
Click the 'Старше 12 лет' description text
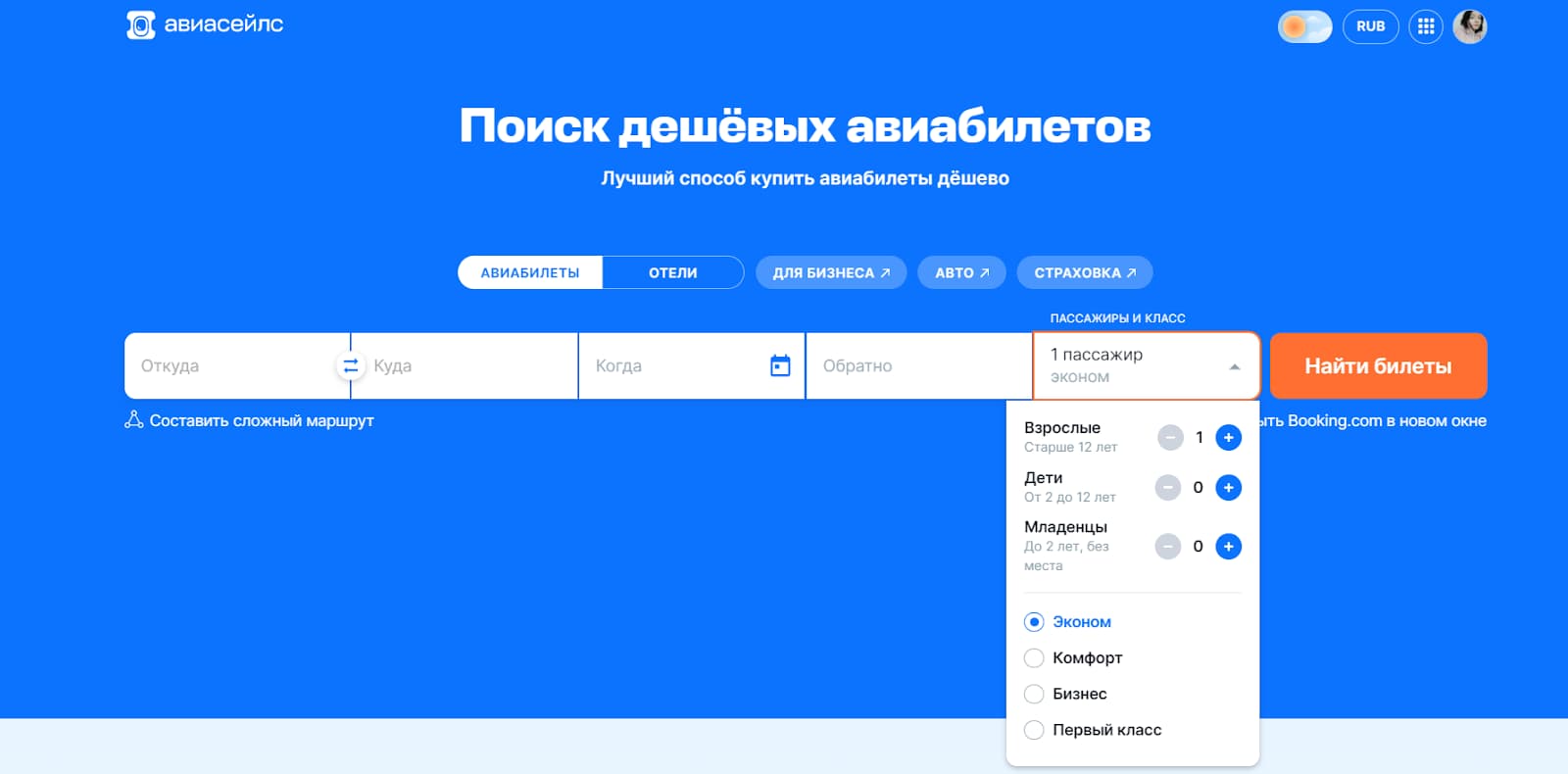(1070, 447)
